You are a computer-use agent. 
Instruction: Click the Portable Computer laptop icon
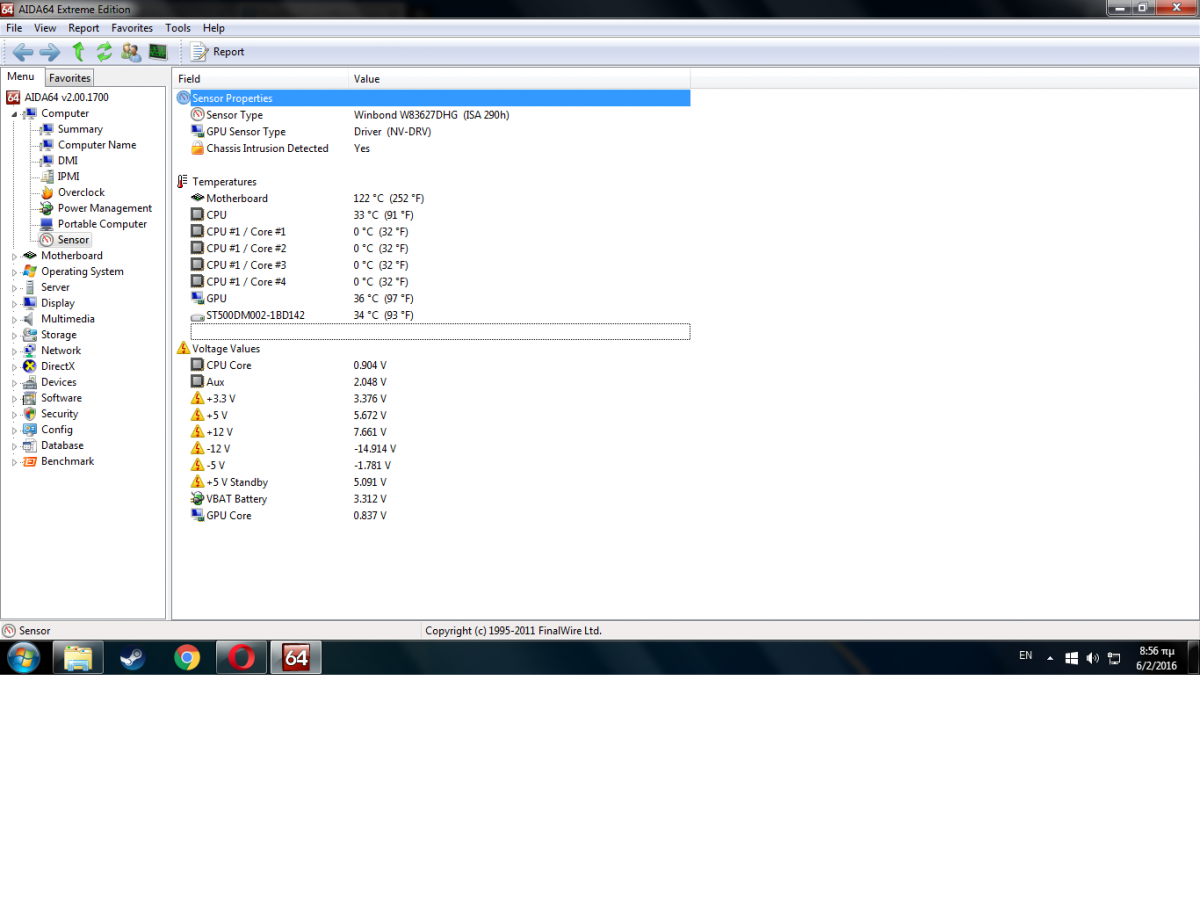(47, 224)
